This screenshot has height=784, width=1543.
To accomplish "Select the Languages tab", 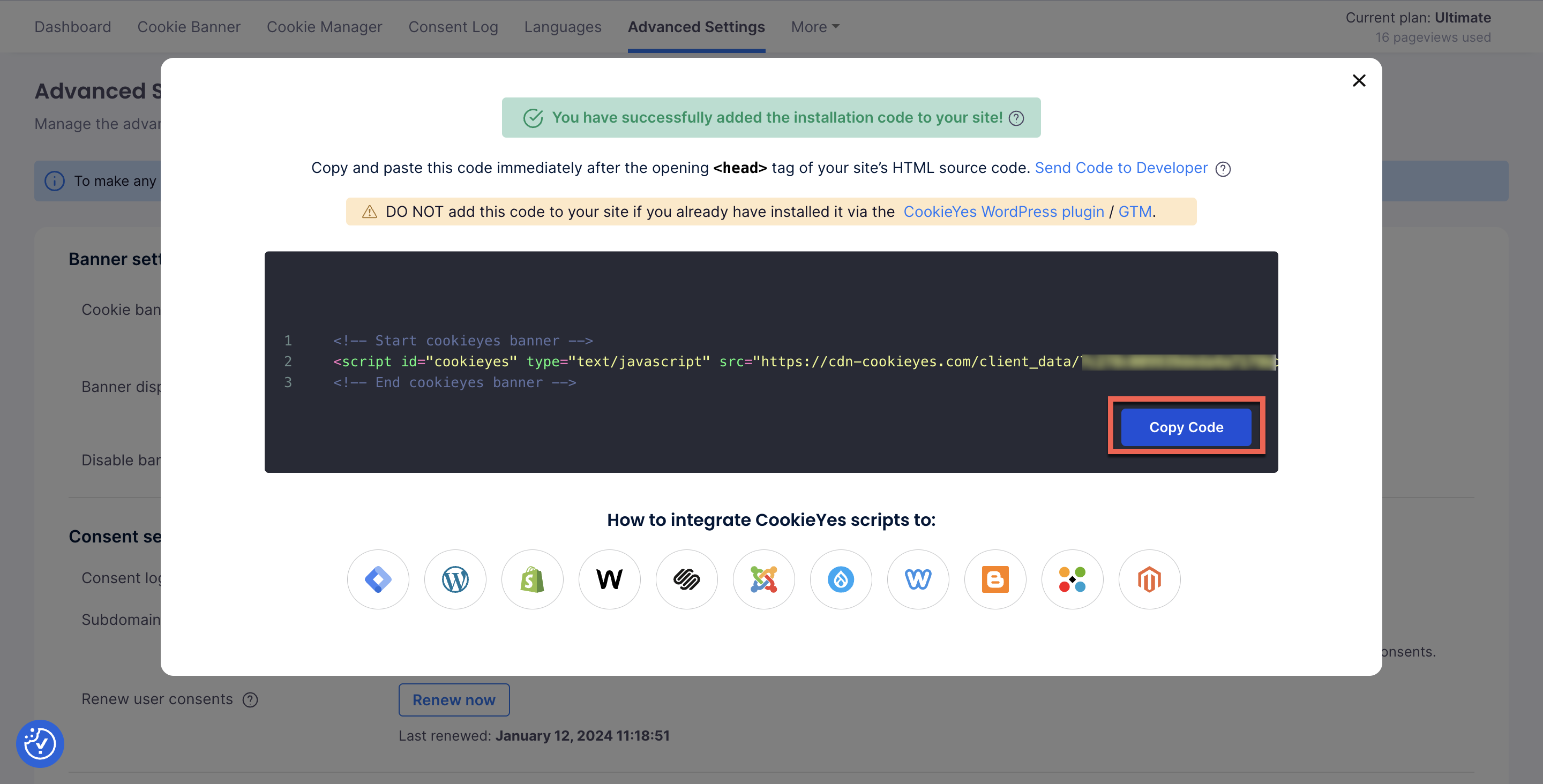I will [563, 27].
